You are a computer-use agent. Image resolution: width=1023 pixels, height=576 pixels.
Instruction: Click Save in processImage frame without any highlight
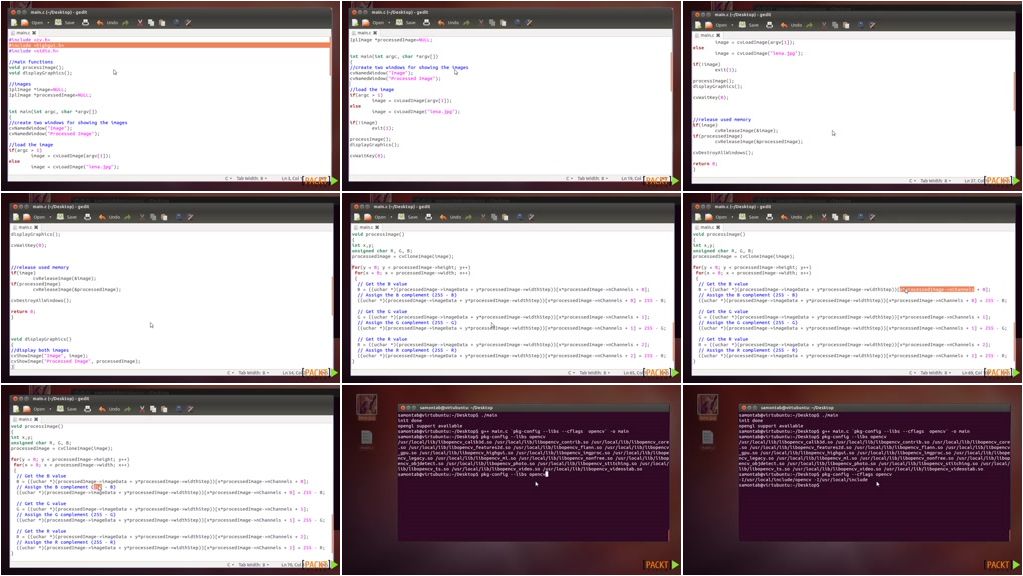pos(408,217)
